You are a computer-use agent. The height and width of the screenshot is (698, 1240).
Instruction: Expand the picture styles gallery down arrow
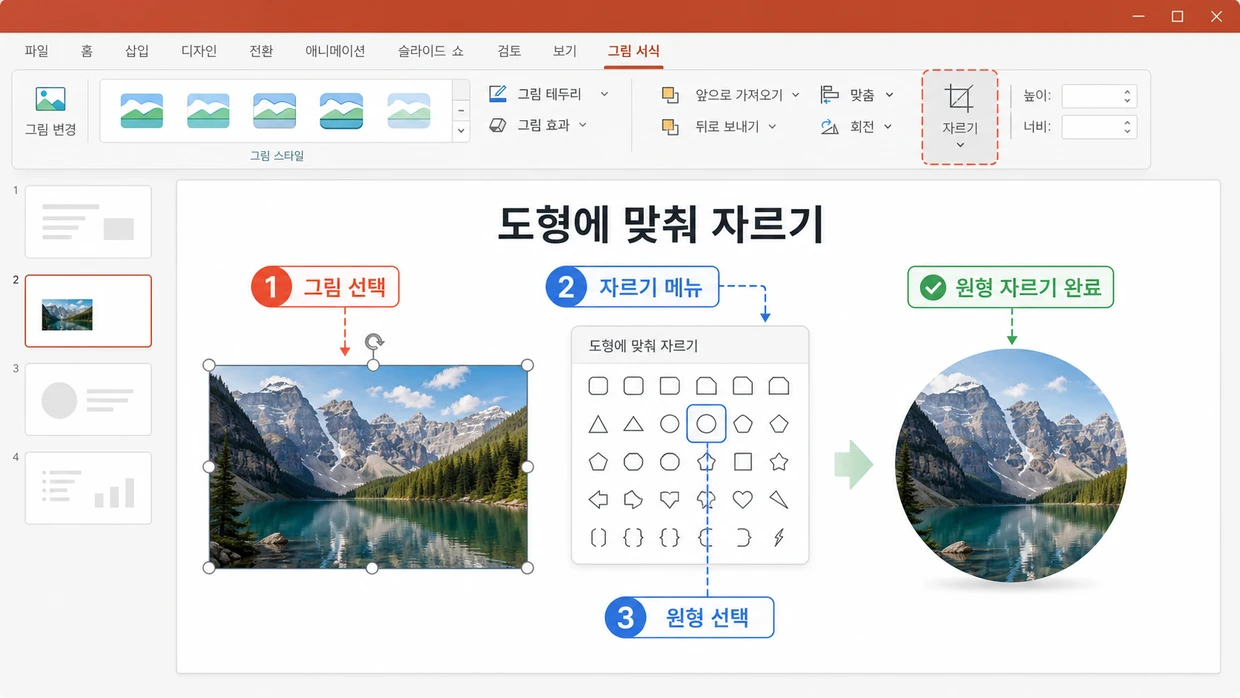461,131
